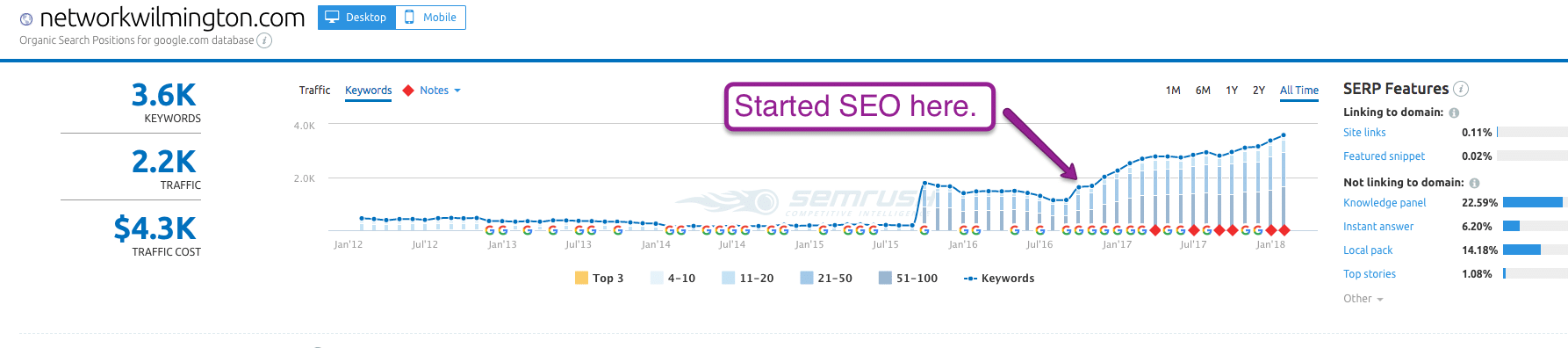
Task: Set time range to All Time
Action: pos(1299,91)
